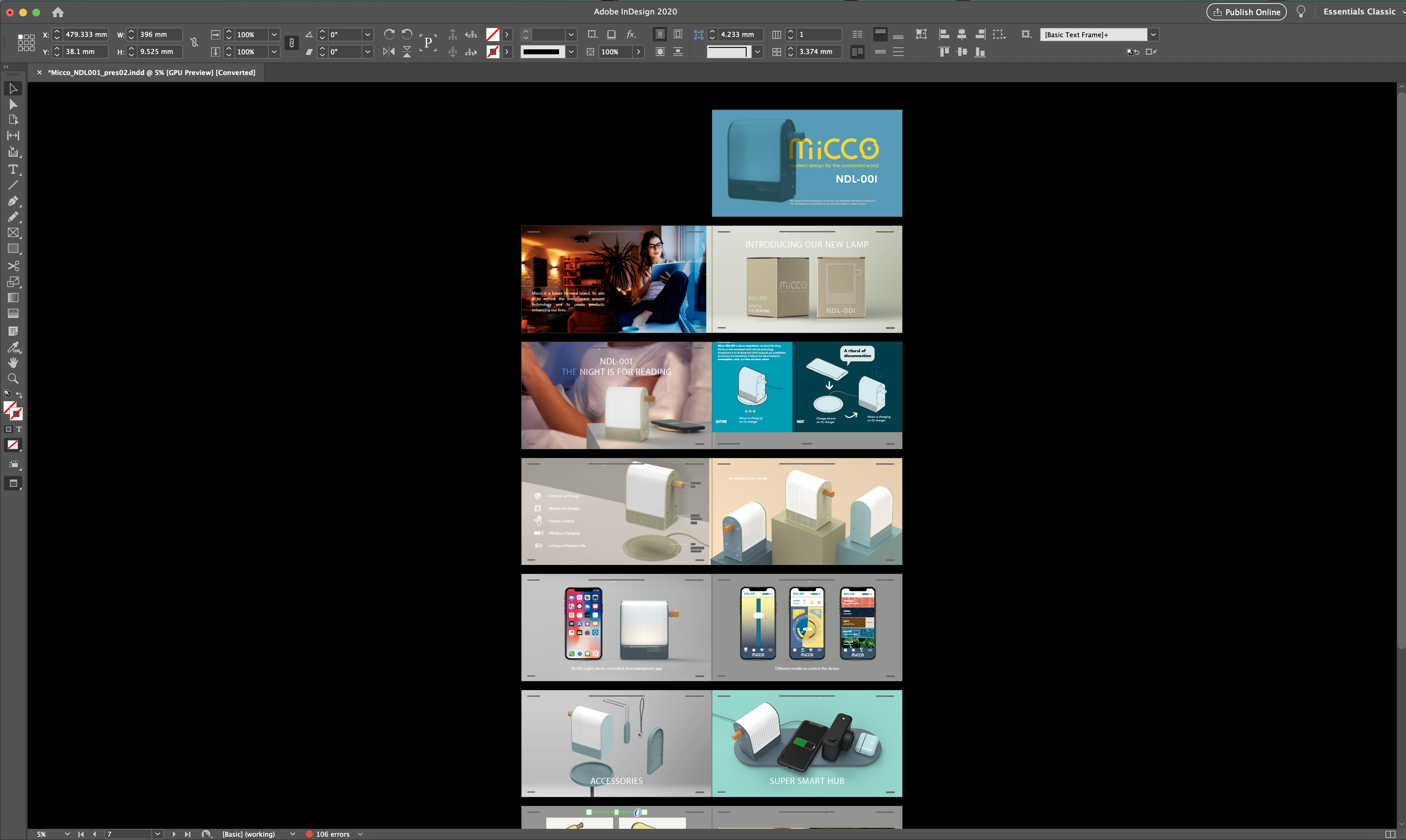Toggle formatting affects container
The height and width of the screenshot is (840, 1406).
pyautogui.click(x=9, y=429)
